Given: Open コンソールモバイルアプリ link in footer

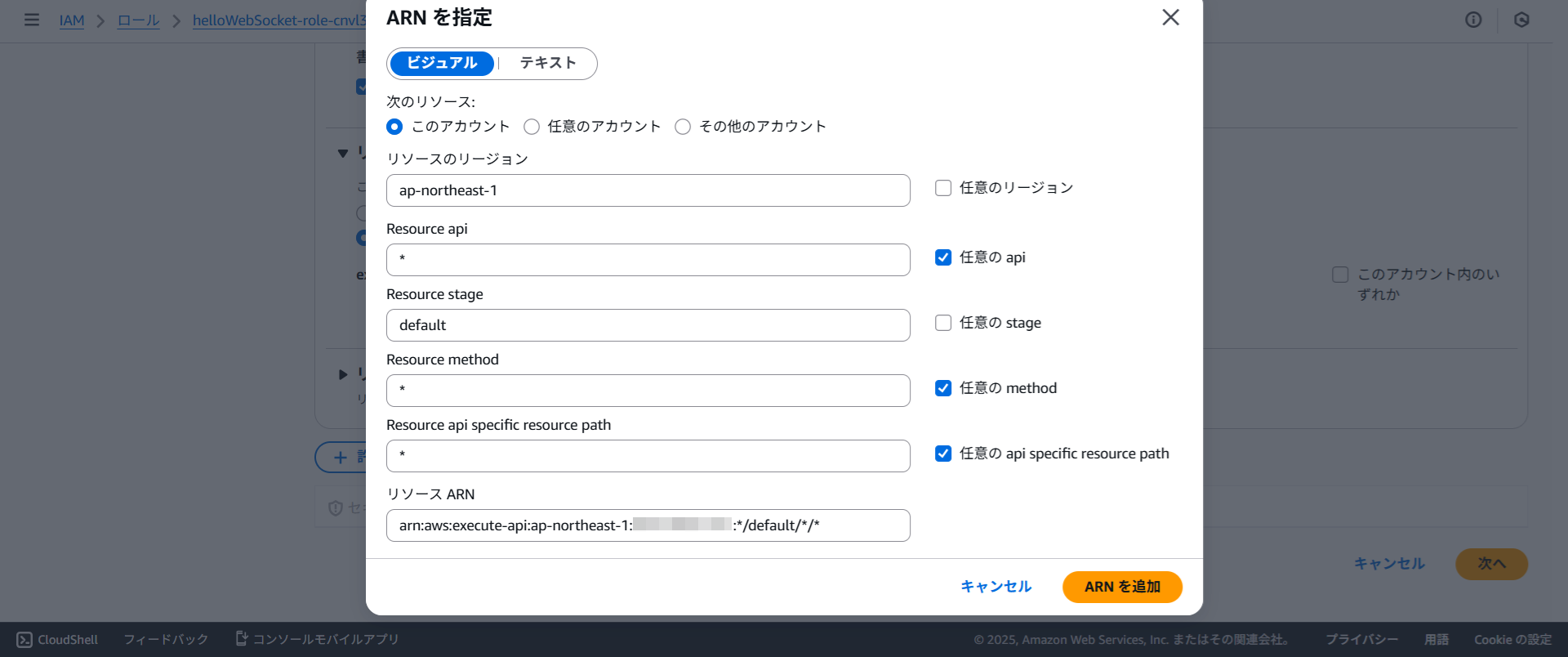Looking at the screenshot, I should (318, 639).
